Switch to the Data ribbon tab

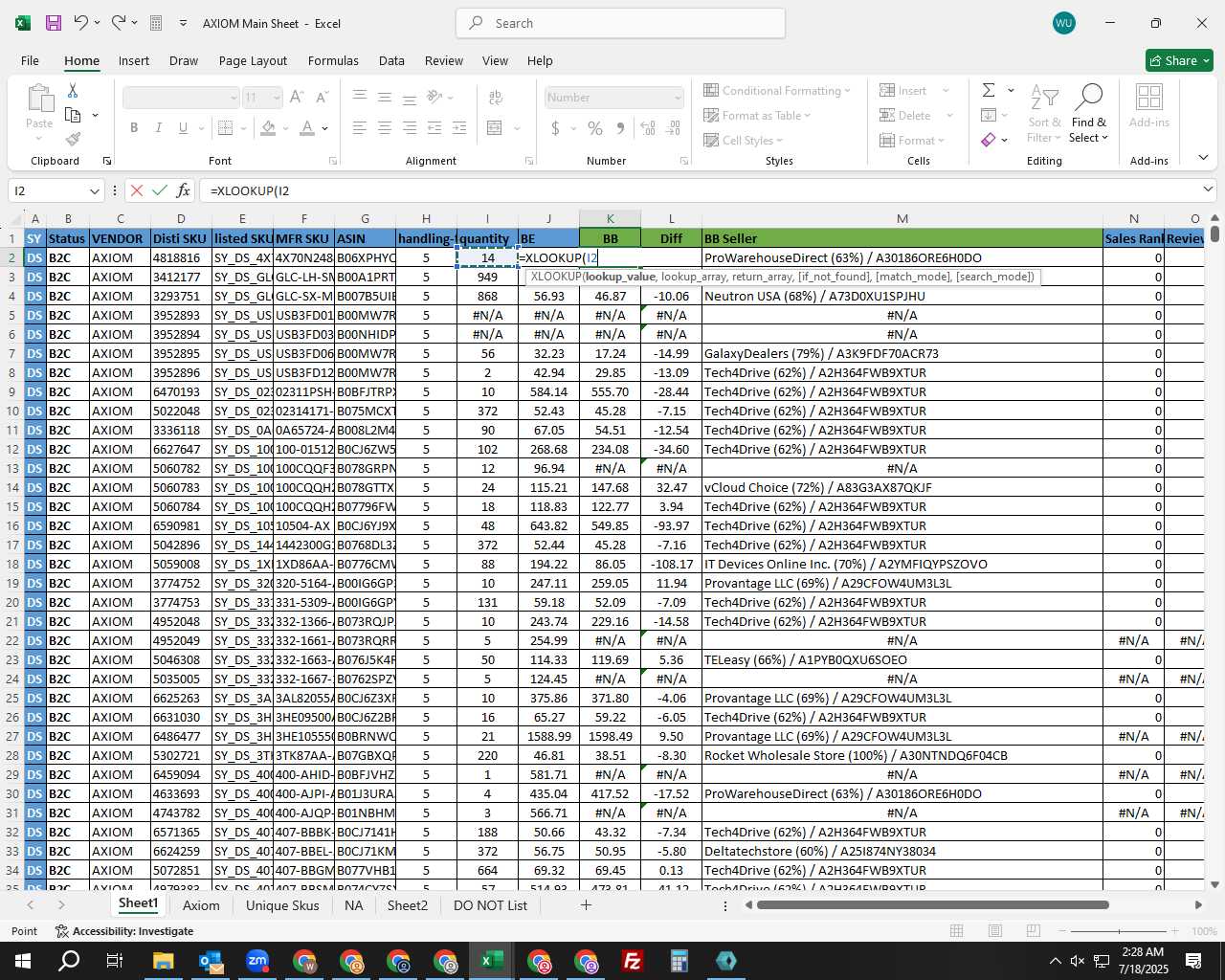pyautogui.click(x=391, y=60)
